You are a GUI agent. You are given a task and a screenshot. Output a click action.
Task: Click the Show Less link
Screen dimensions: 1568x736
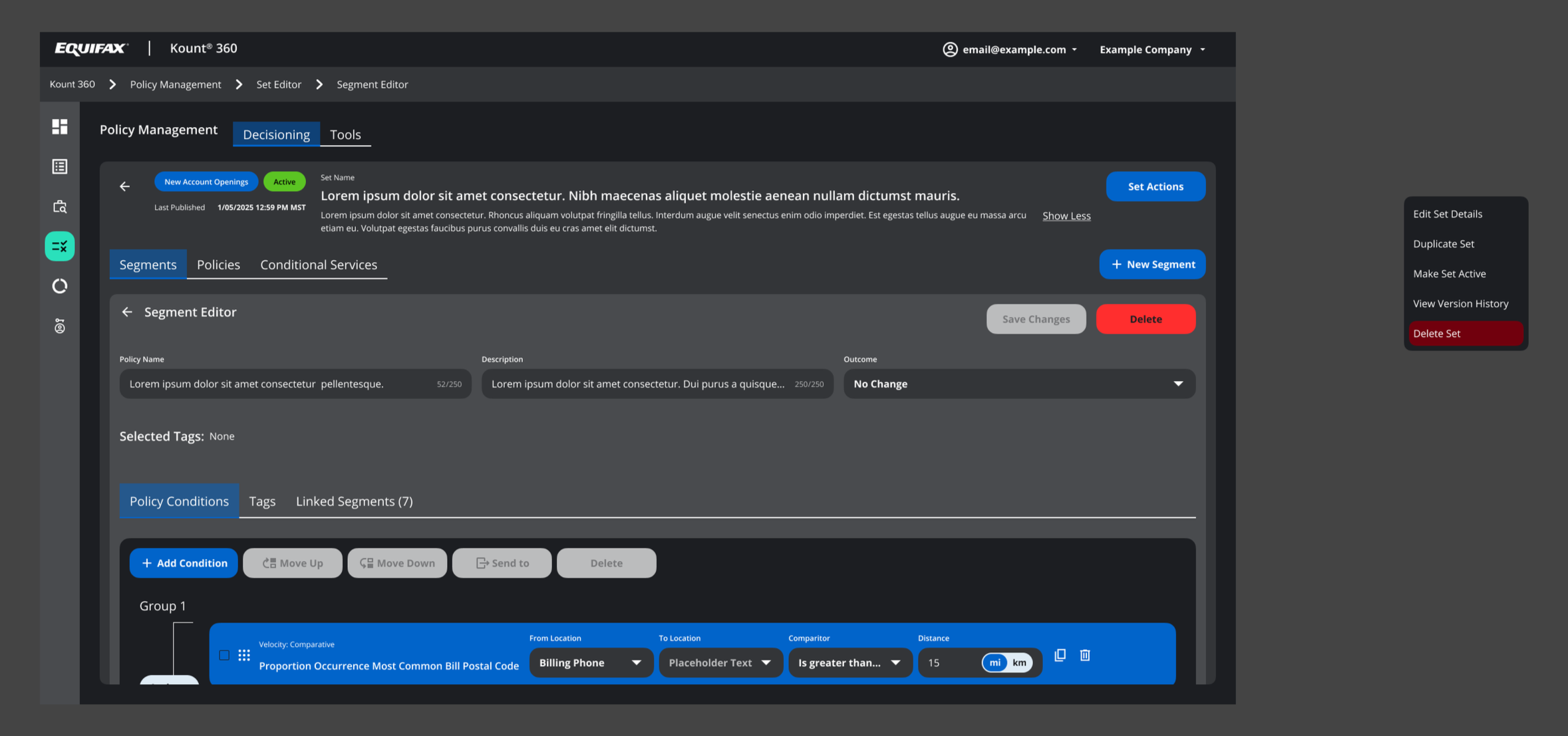(x=1066, y=216)
